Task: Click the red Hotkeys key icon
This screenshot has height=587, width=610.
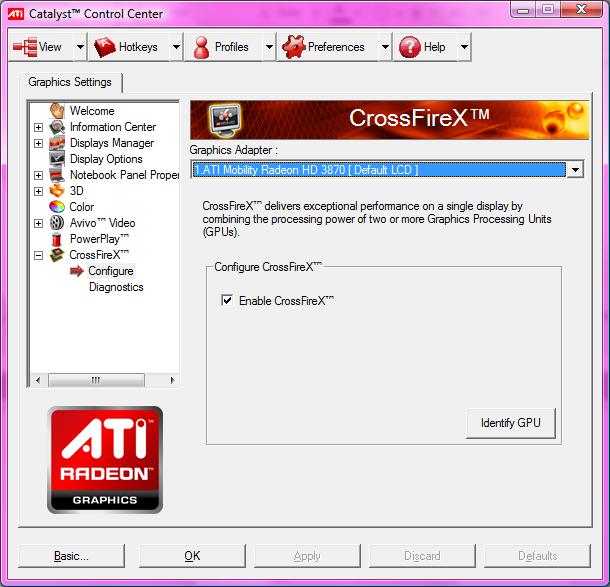Action: [105, 47]
